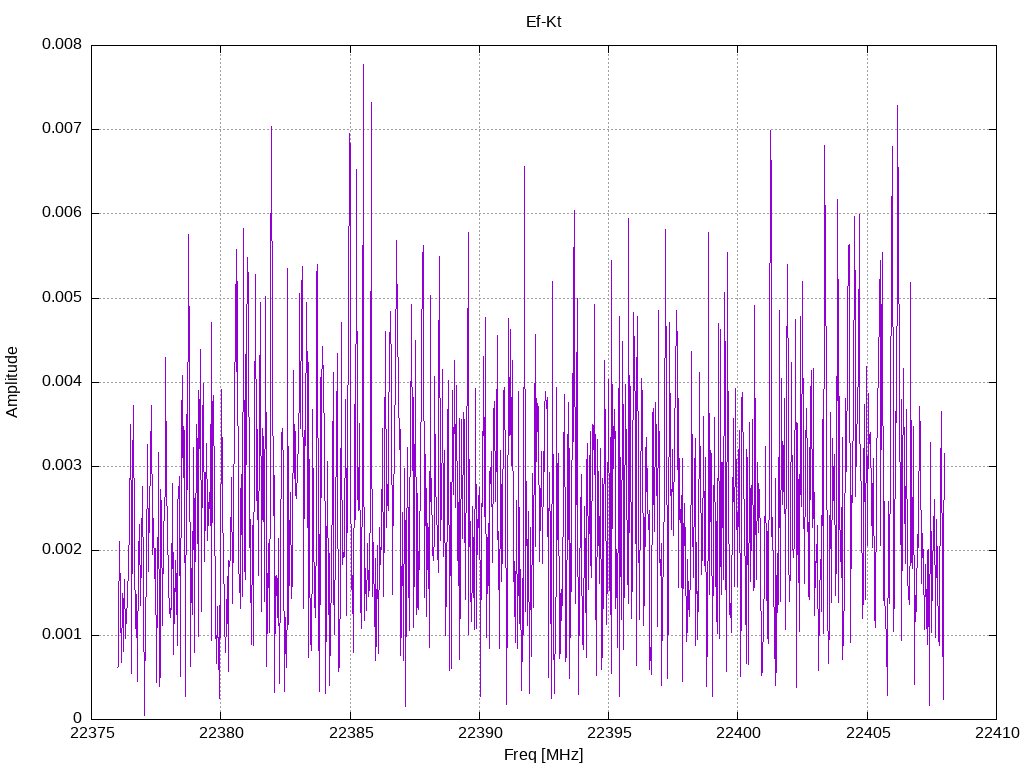Click the plot title 'Ef-Kt'
This screenshot has height=768, width=1024.
[x=543, y=22]
